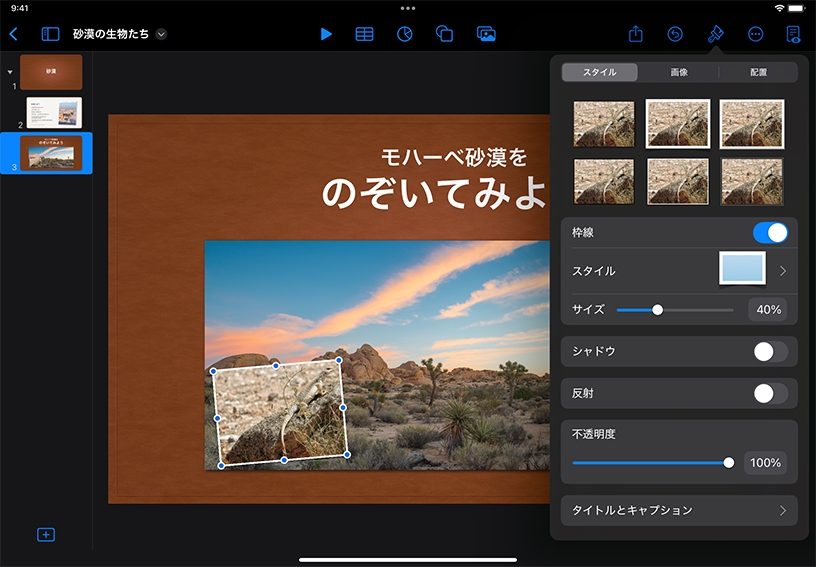Viewport: 816px width, 567px height.
Task: Toggle the slide navigator sidebar icon
Action: 50,34
